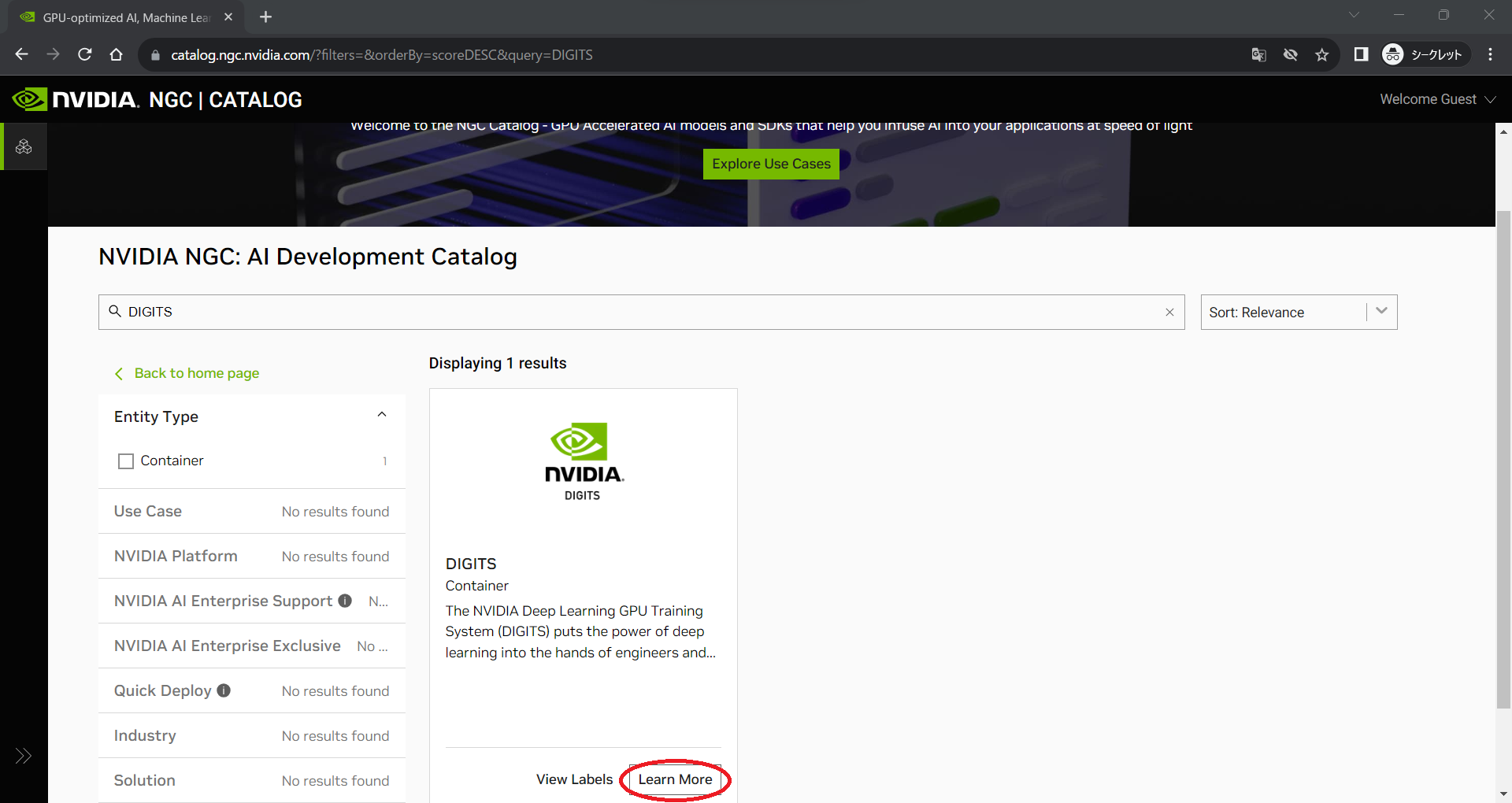Click the browser address bar URL

point(382,55)
